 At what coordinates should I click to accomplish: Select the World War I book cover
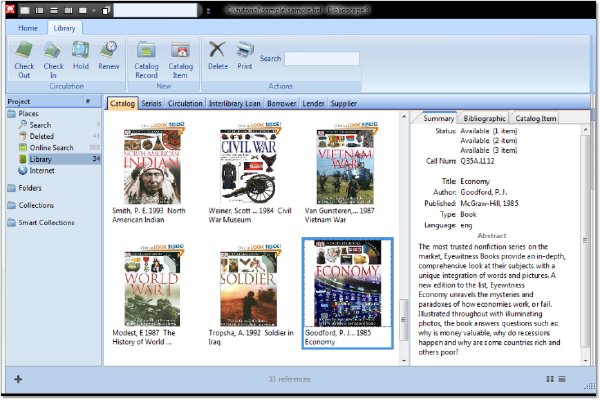click(152, 288)
